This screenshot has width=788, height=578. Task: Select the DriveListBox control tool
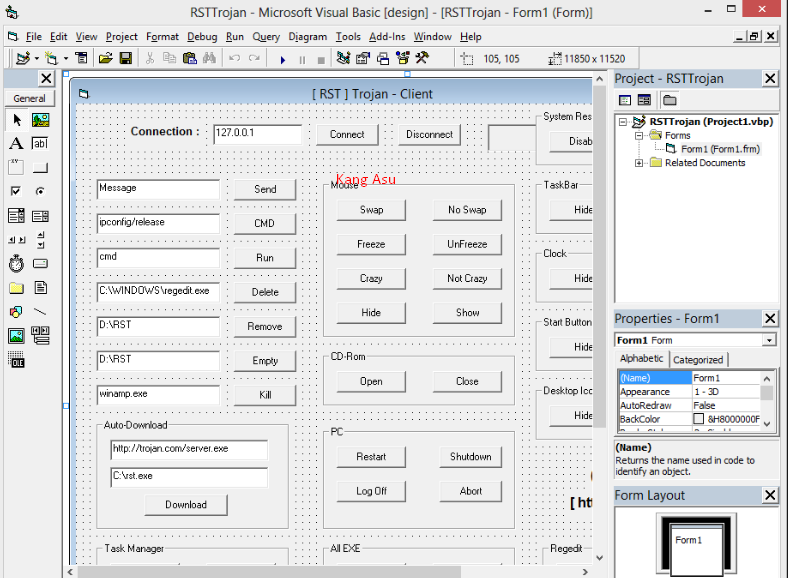pos(40,263)
